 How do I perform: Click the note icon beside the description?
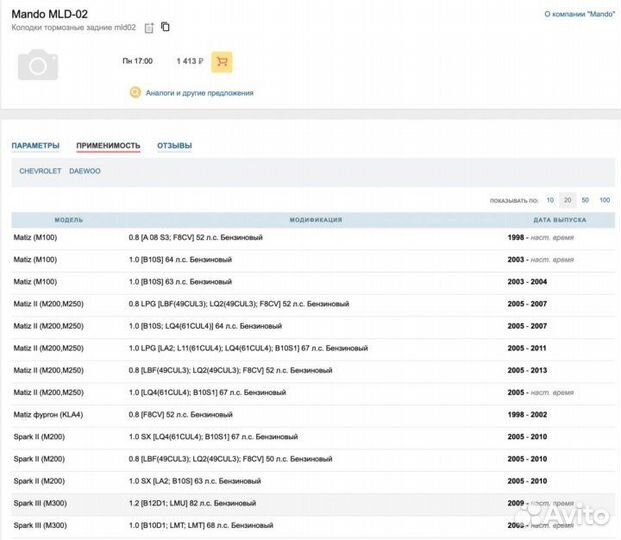pyautogui.click(x=149, y=28)
